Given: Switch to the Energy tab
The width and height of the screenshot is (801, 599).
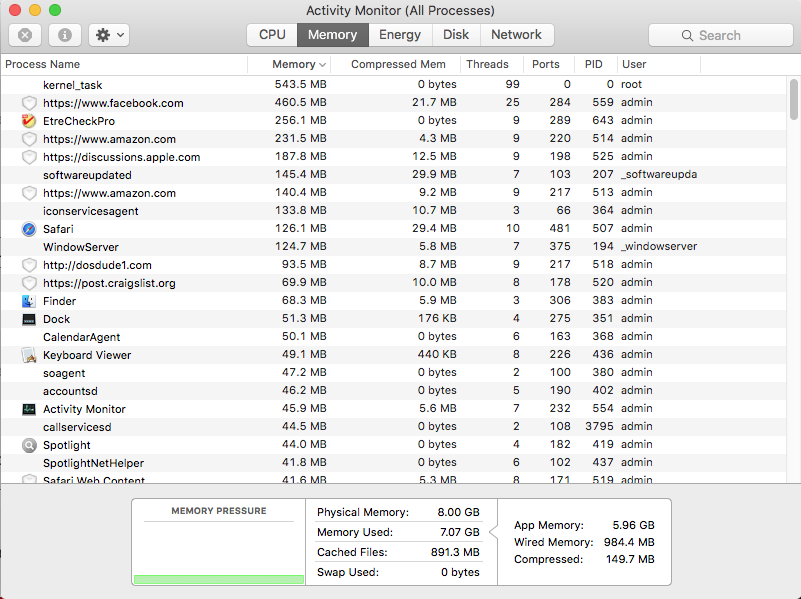Looking at the screenshot, I should point(400,35).
